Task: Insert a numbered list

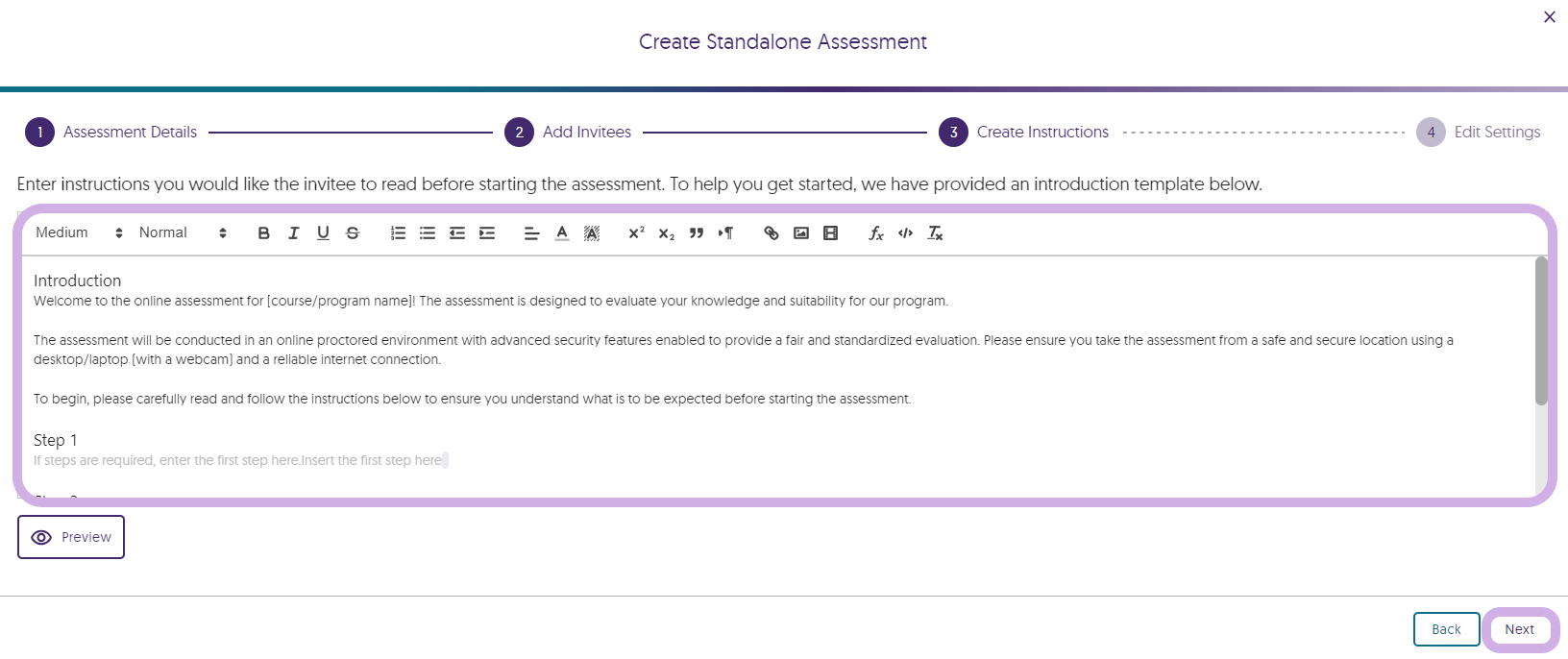Action: [398, 233]
